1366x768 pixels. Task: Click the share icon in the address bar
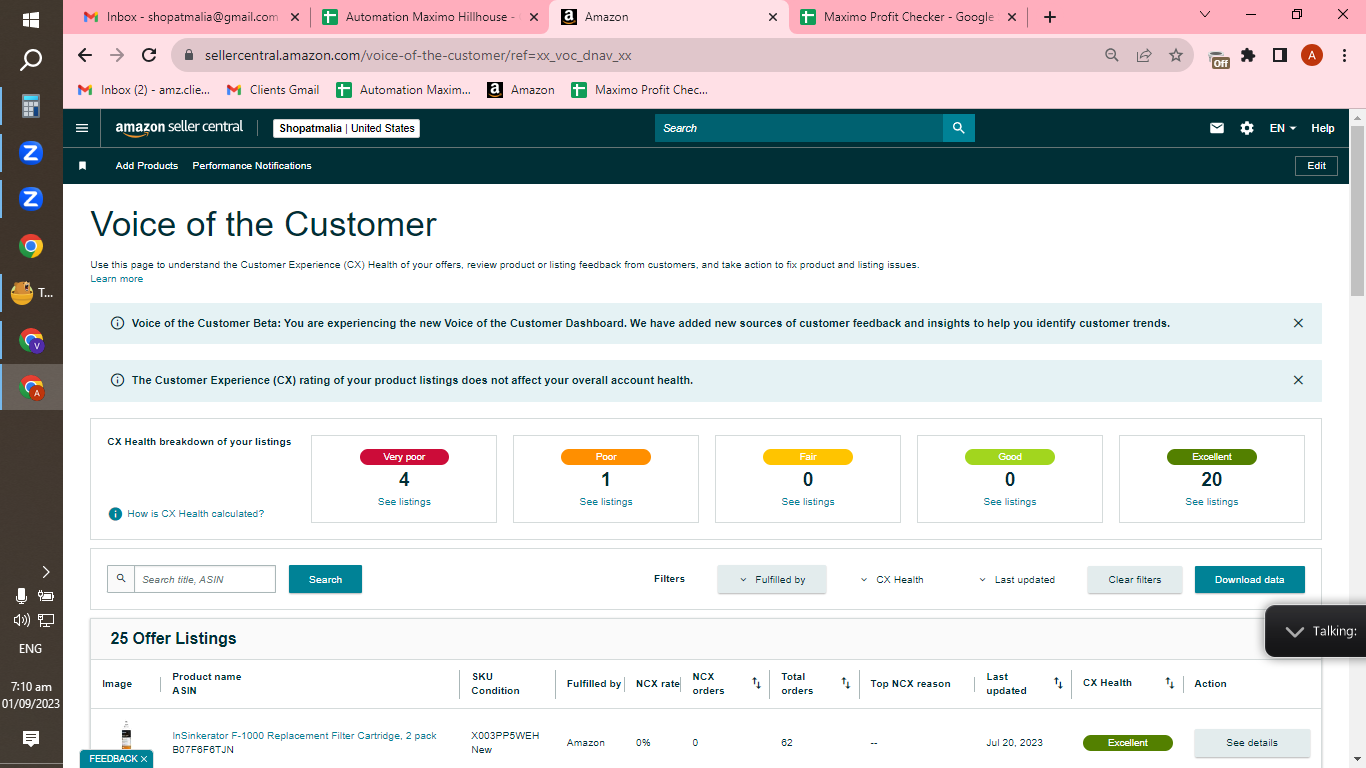point(1144,55)
